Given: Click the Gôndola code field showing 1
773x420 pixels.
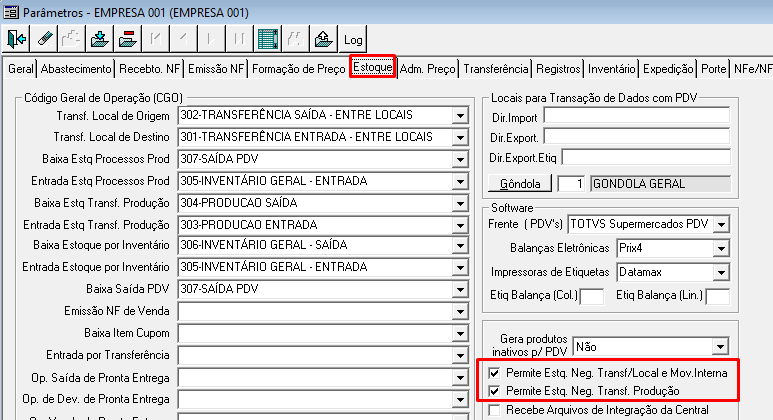Looking at the screenshot, I should coord(571,184).
